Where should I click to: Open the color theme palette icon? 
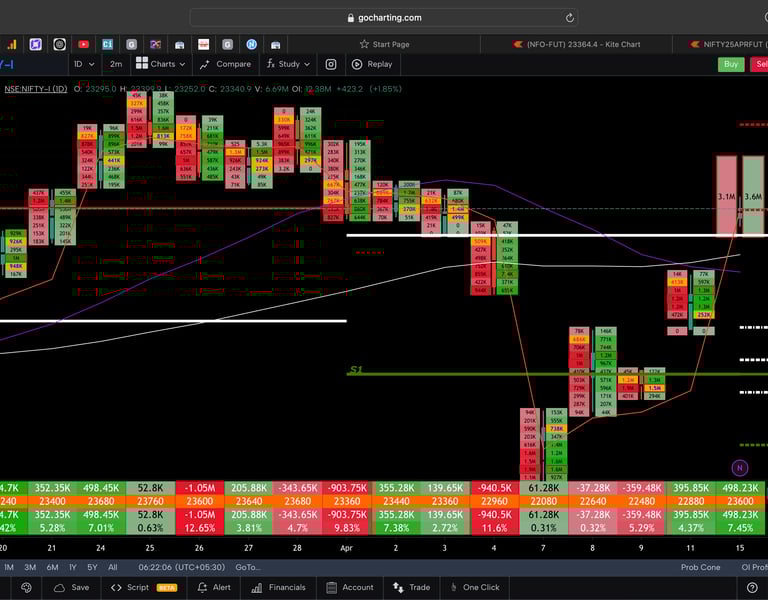coord(26,587)
